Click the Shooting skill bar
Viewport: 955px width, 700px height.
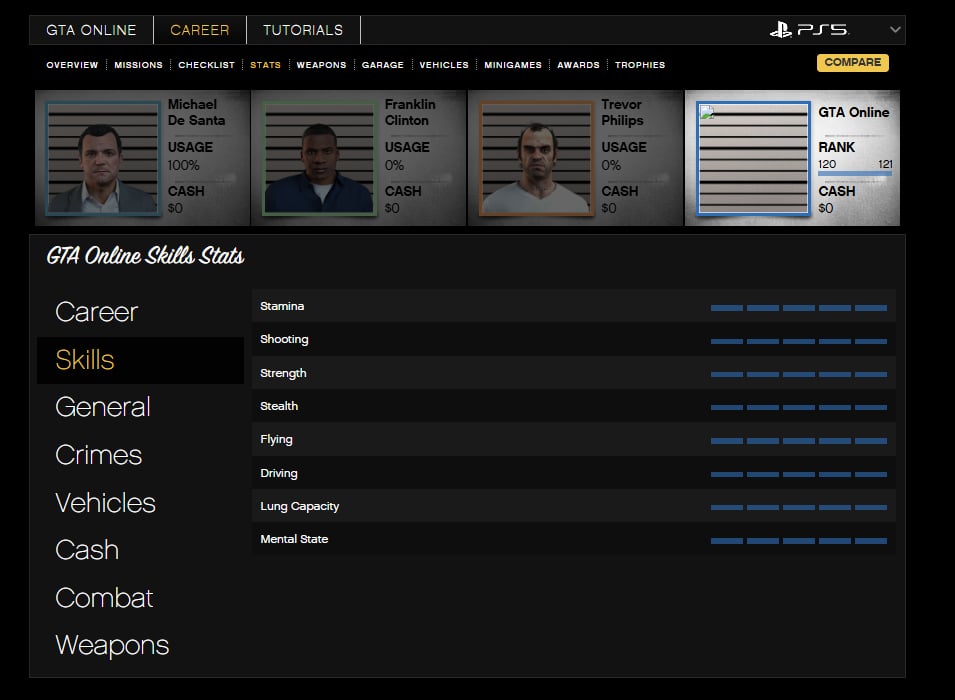click(798, 341)
